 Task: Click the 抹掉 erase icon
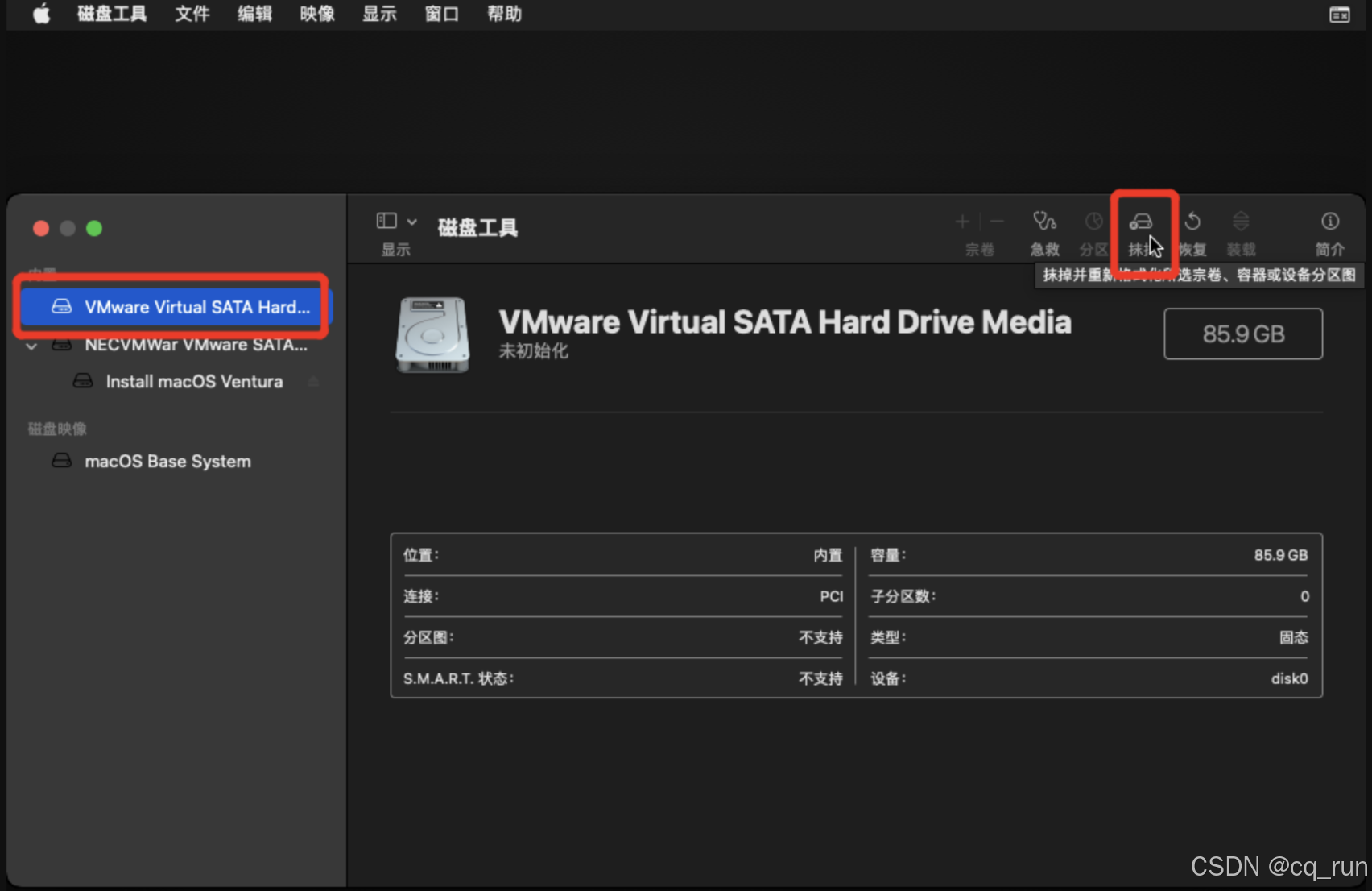[1141, 222]
